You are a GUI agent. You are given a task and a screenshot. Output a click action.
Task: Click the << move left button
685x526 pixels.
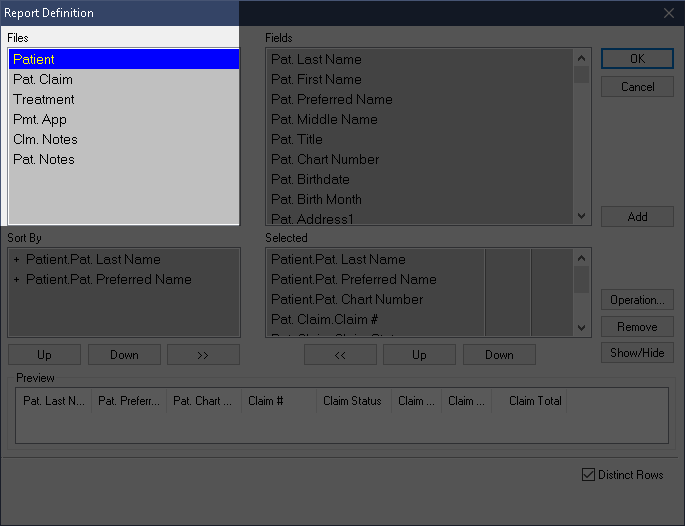pyautogui.click(x=340, y=355)
